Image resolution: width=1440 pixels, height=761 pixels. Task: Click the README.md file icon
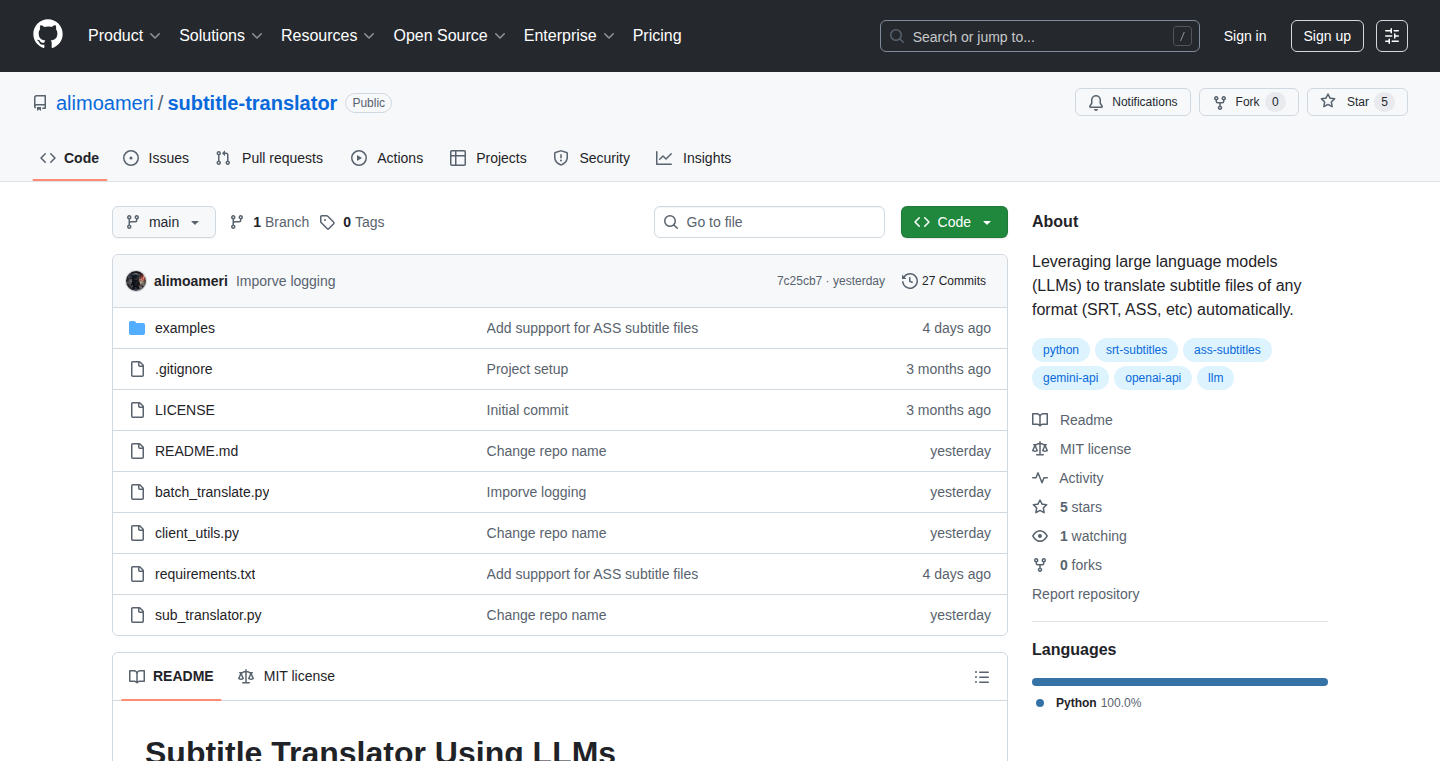click(x=137, y=451)
